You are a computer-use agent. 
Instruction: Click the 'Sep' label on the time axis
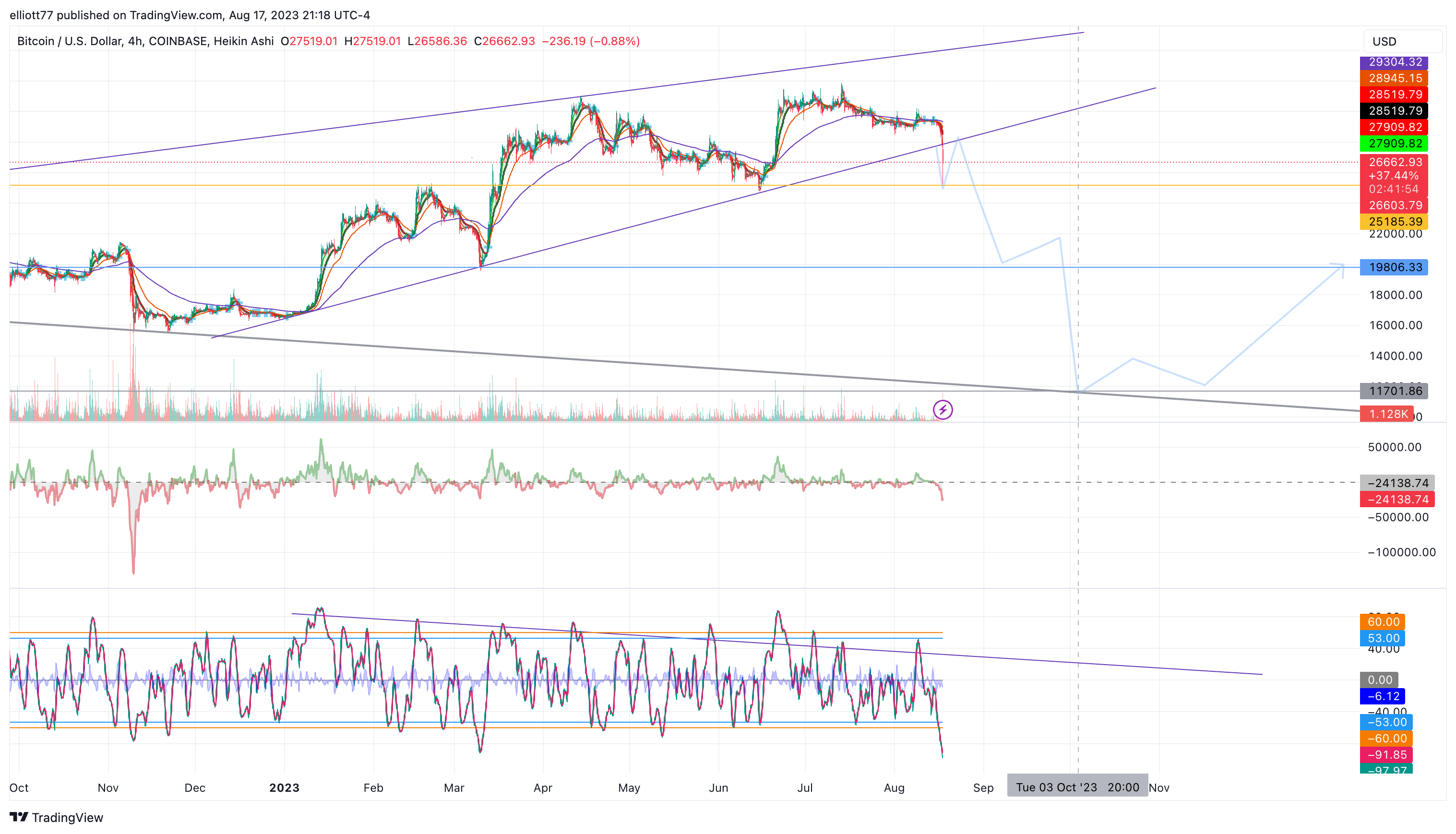(983, 787)
